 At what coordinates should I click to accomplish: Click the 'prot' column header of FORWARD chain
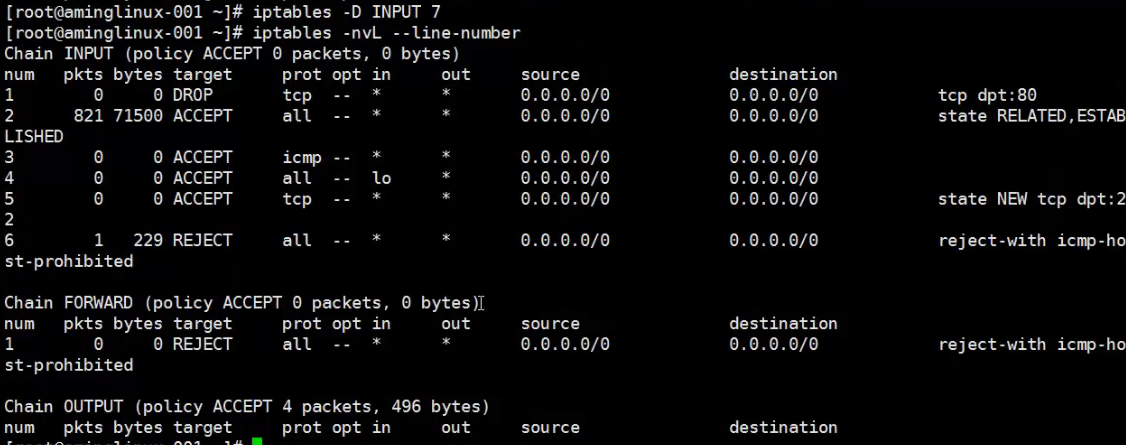[302, 324]
